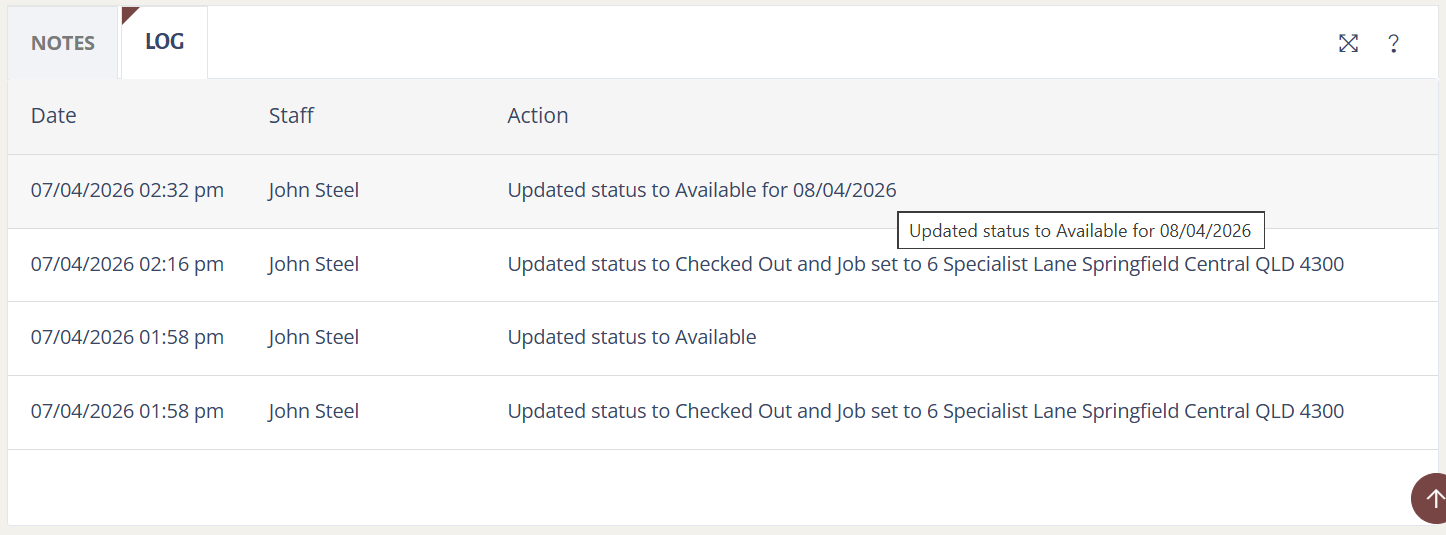
Task: Select the Log tab
Action: coord(164,42)
